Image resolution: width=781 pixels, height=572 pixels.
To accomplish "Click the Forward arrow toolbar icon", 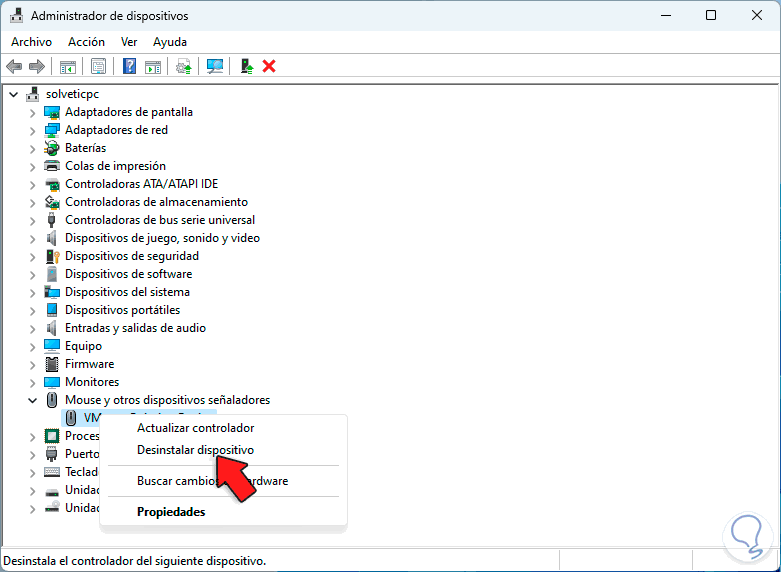I will (x=37, y=66).
